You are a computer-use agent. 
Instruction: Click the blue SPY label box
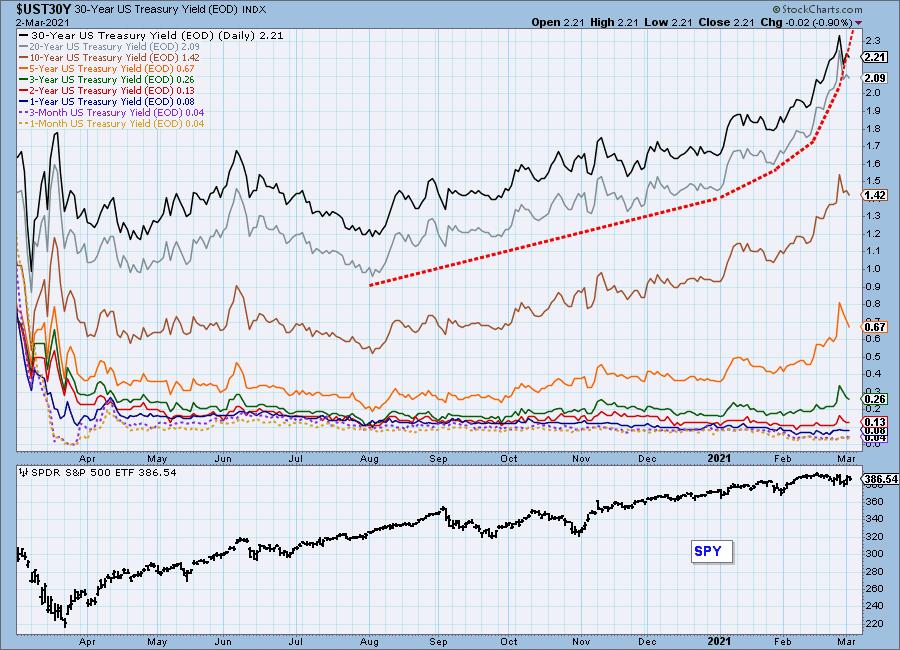click(x=711, y=551)
